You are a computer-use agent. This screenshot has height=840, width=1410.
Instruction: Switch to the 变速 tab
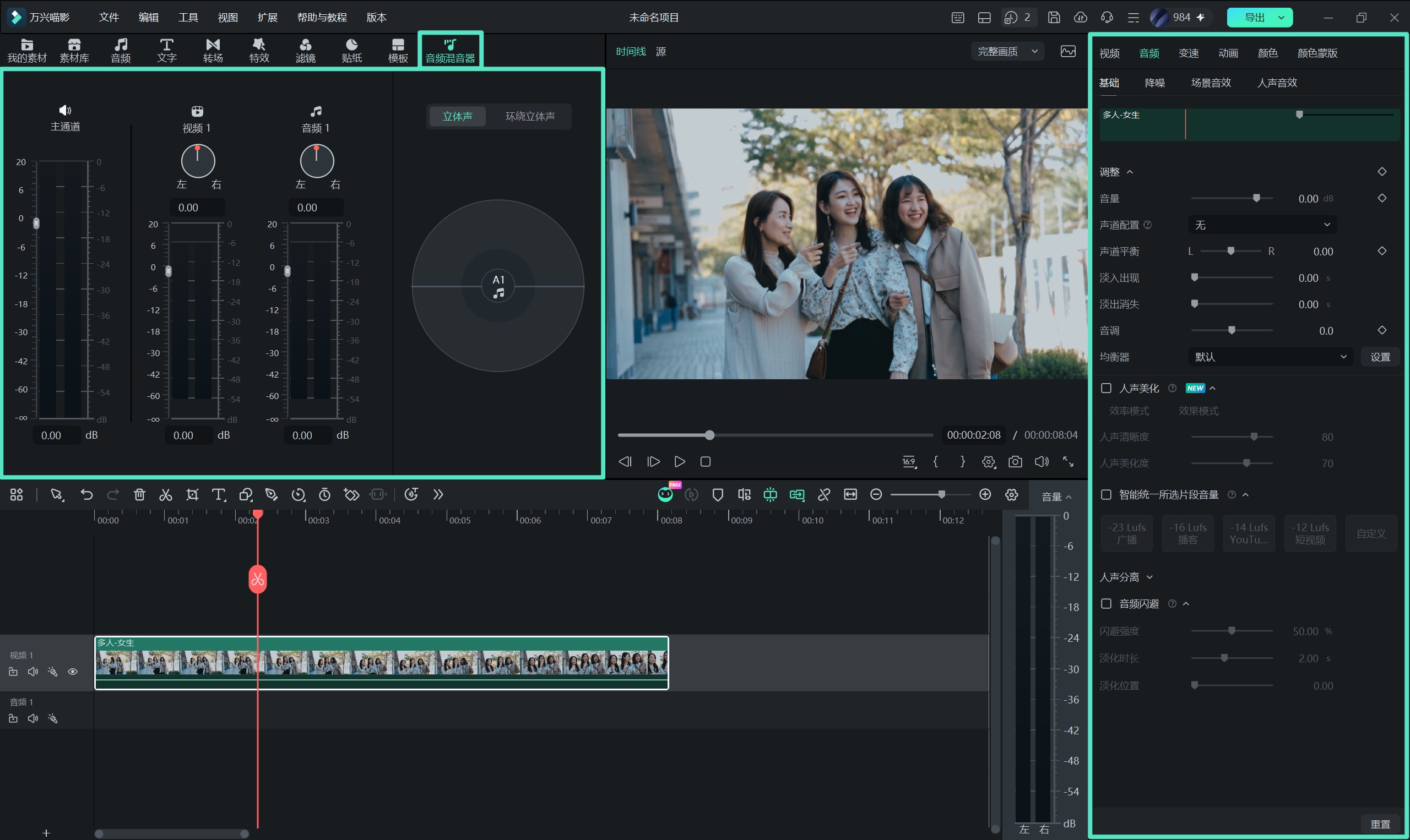(x=1189, y=53)
